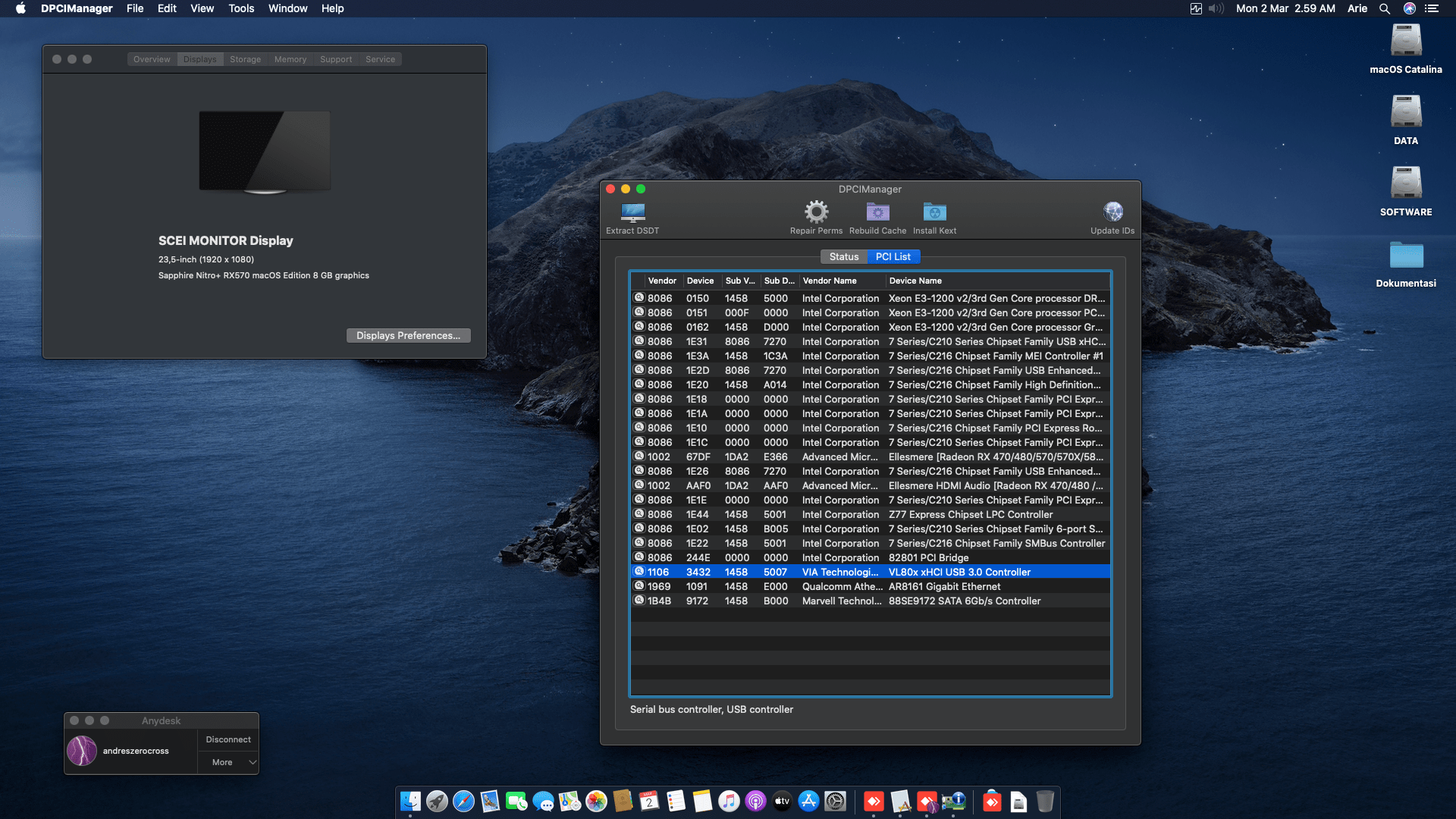
Task: Switch to the Status tab
Action: point(843,256)
